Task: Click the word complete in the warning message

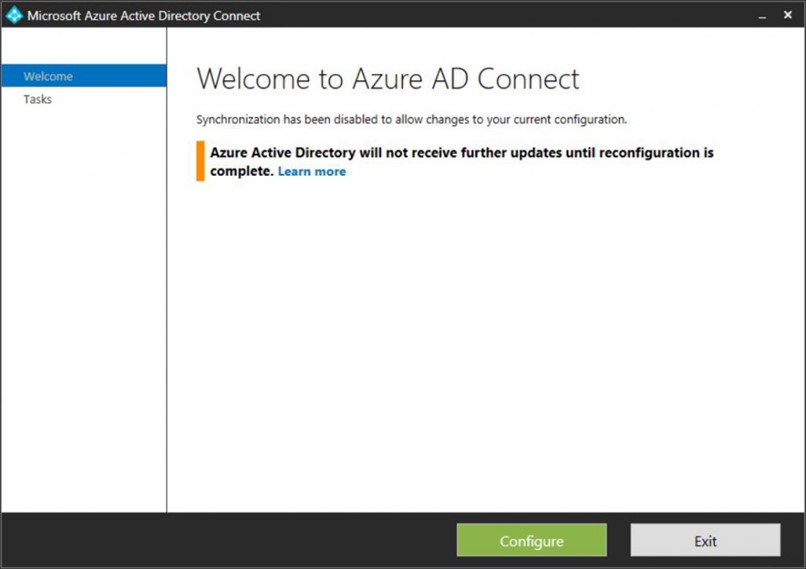Action: tap(242, 172)
